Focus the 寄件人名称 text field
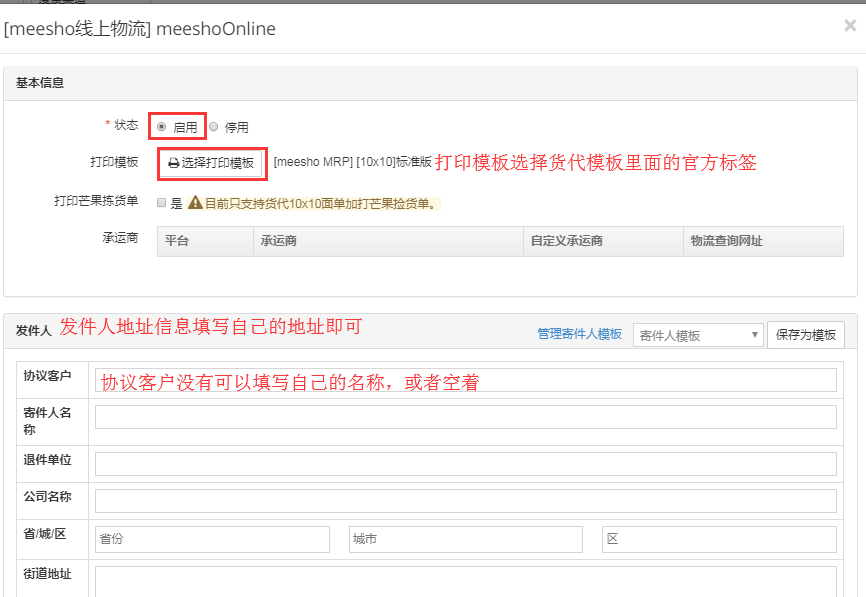 click(465, 417)
